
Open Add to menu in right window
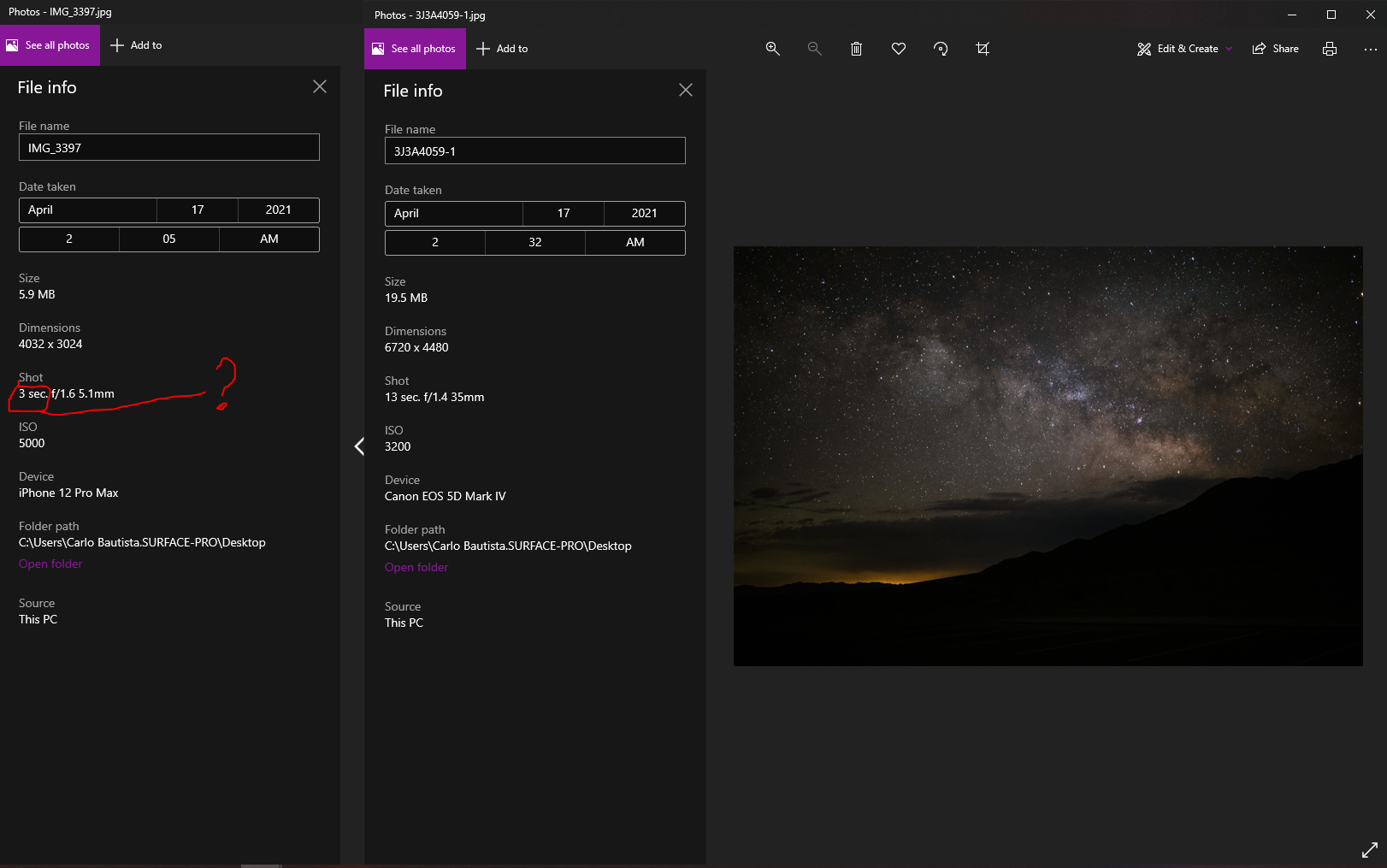pos(502,49)
